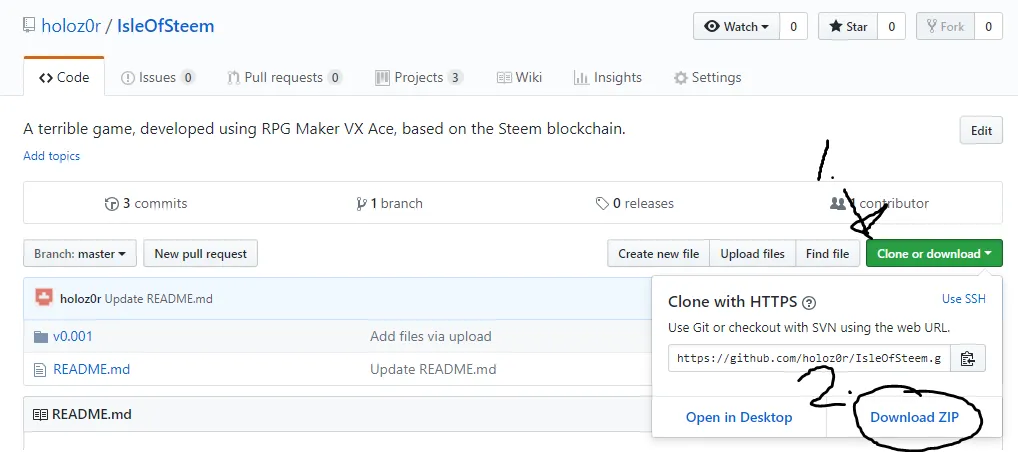Open the v0.001 folder

click(x=73, y=336)
